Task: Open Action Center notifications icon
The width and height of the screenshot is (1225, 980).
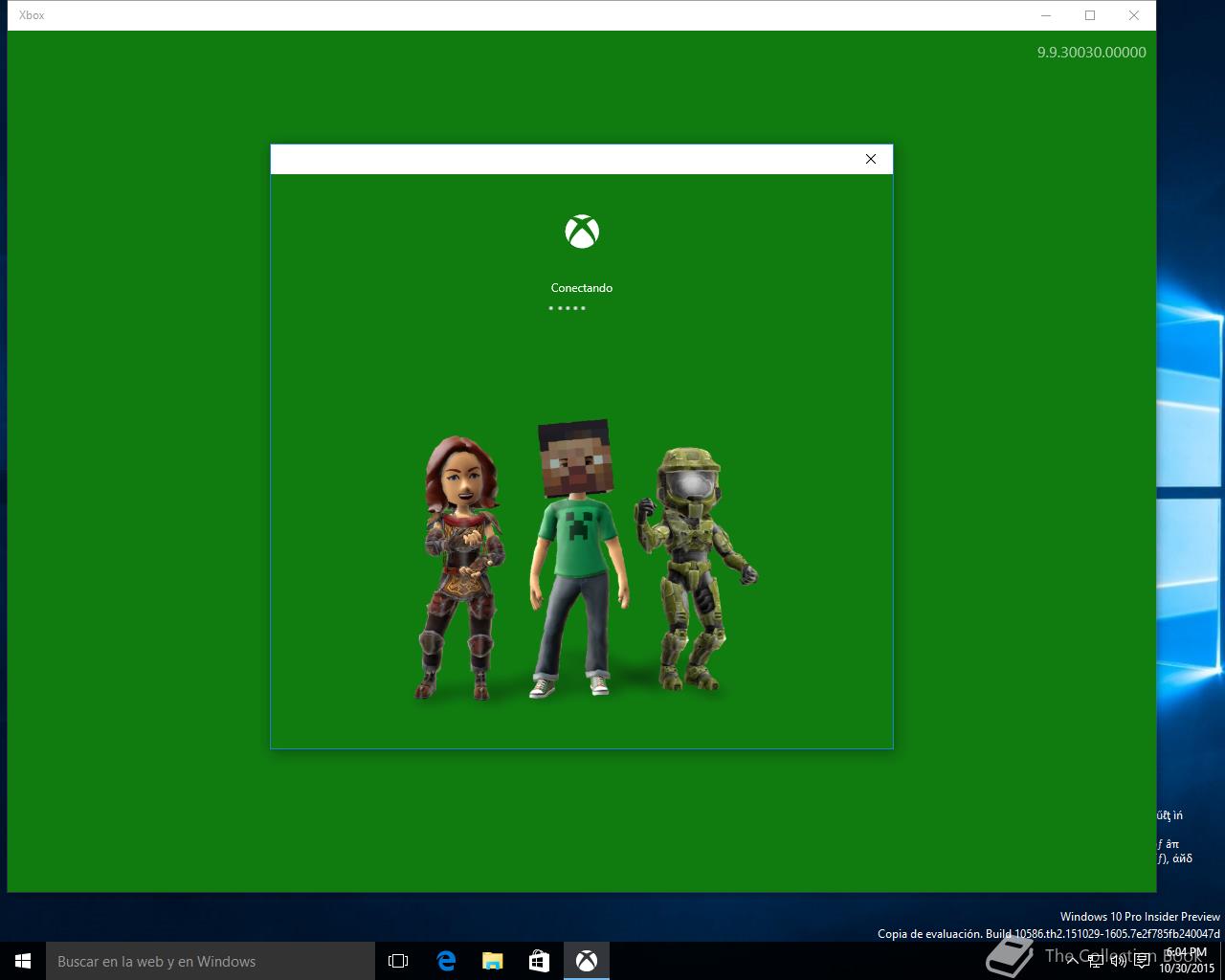Action: pyautogui.click(x=1142, y=961)
